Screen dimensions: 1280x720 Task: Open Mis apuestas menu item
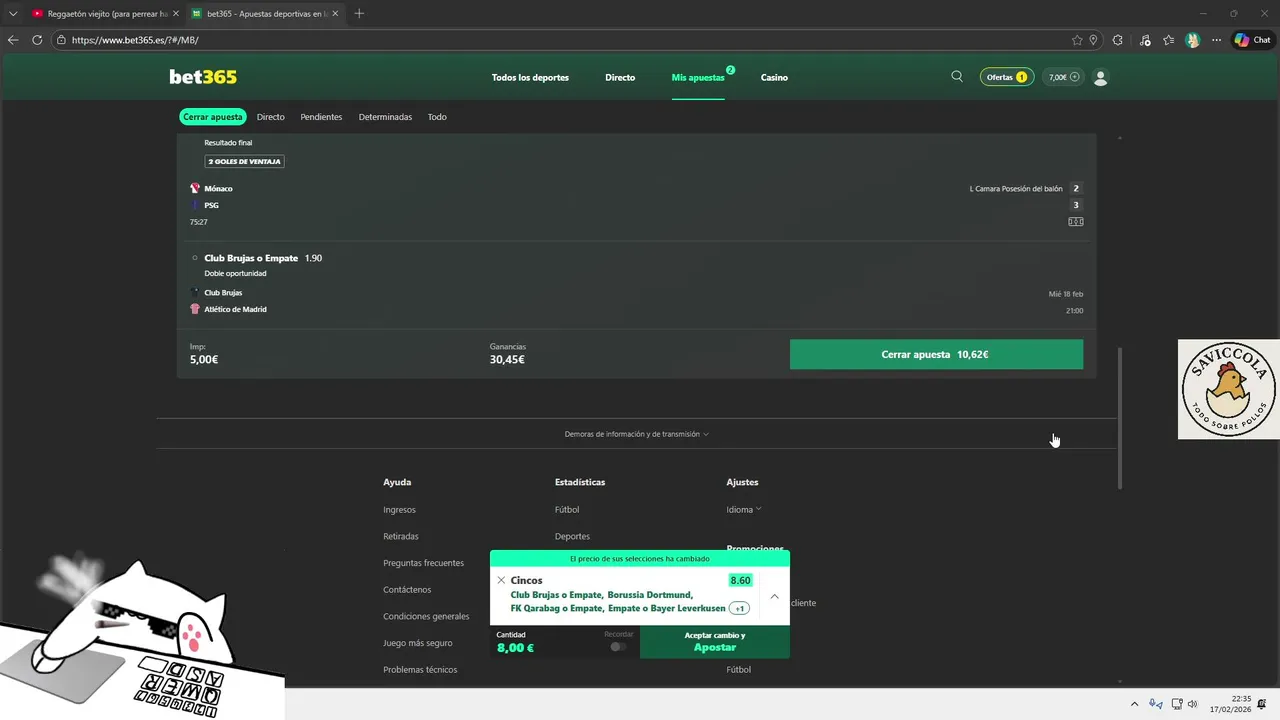698,77
